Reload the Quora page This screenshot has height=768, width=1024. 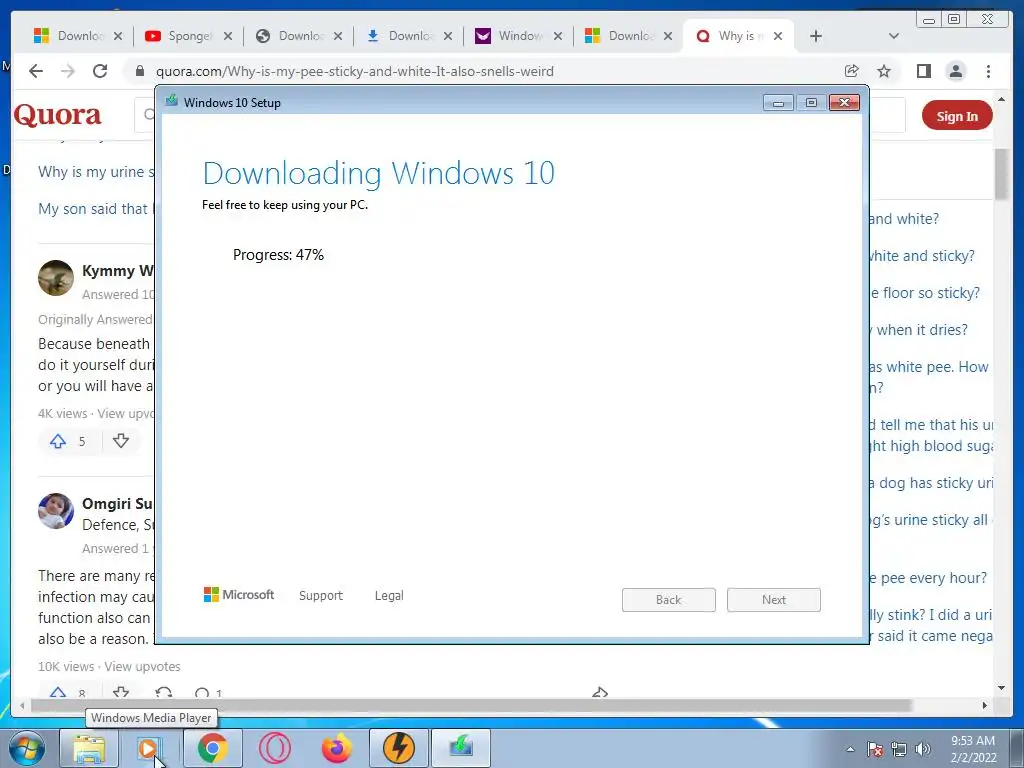pos(100,71)
